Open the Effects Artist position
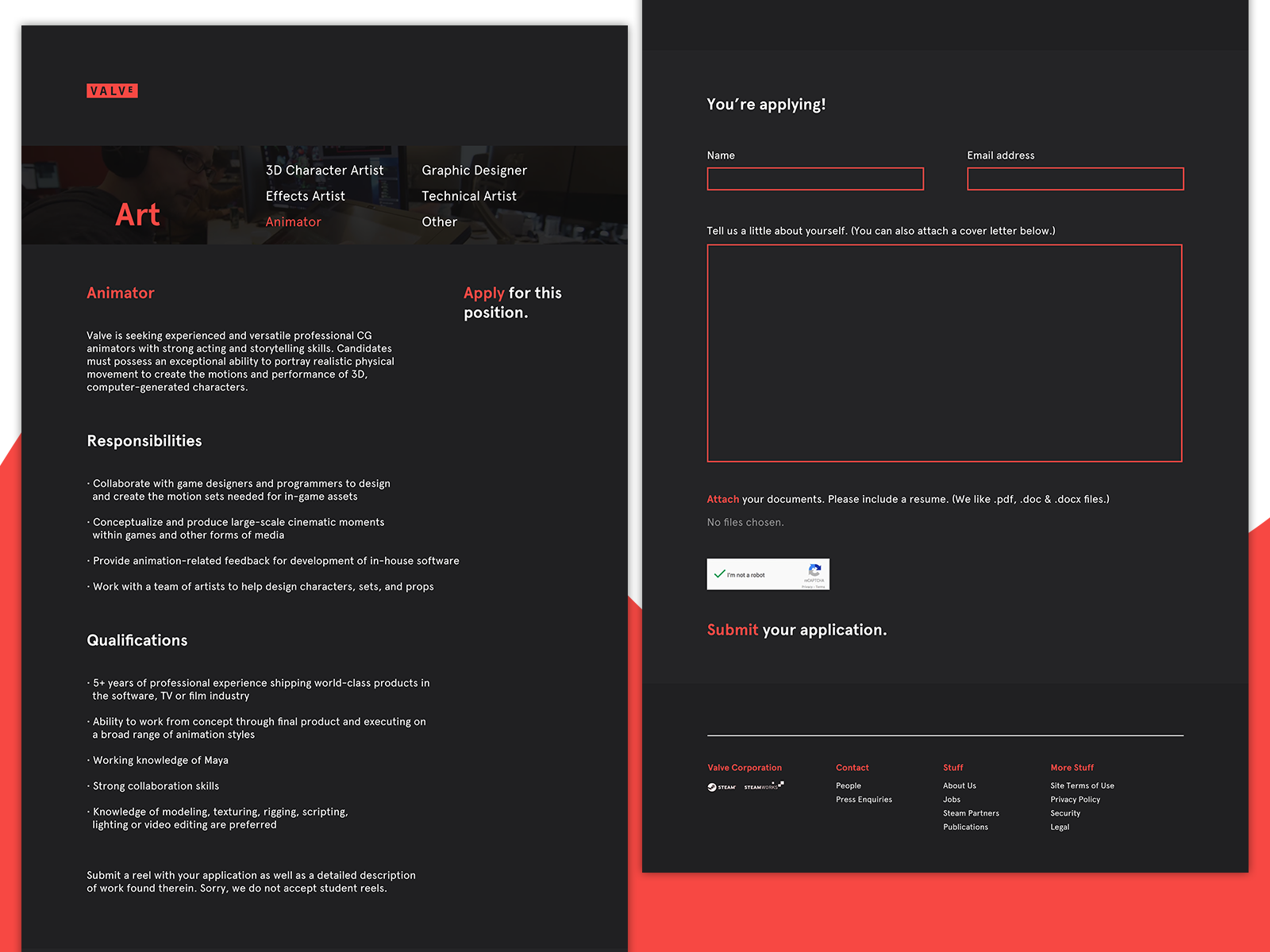 pyautogui.click(x=305, y=196)
